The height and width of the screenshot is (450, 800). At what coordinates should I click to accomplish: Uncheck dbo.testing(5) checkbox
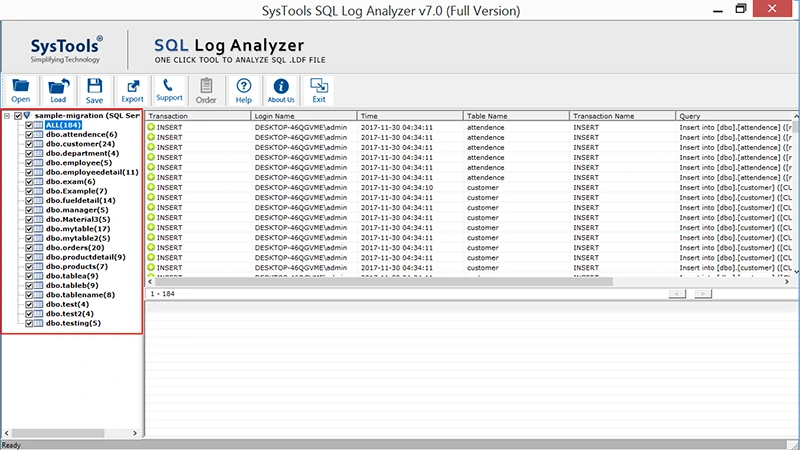(29, 323)
